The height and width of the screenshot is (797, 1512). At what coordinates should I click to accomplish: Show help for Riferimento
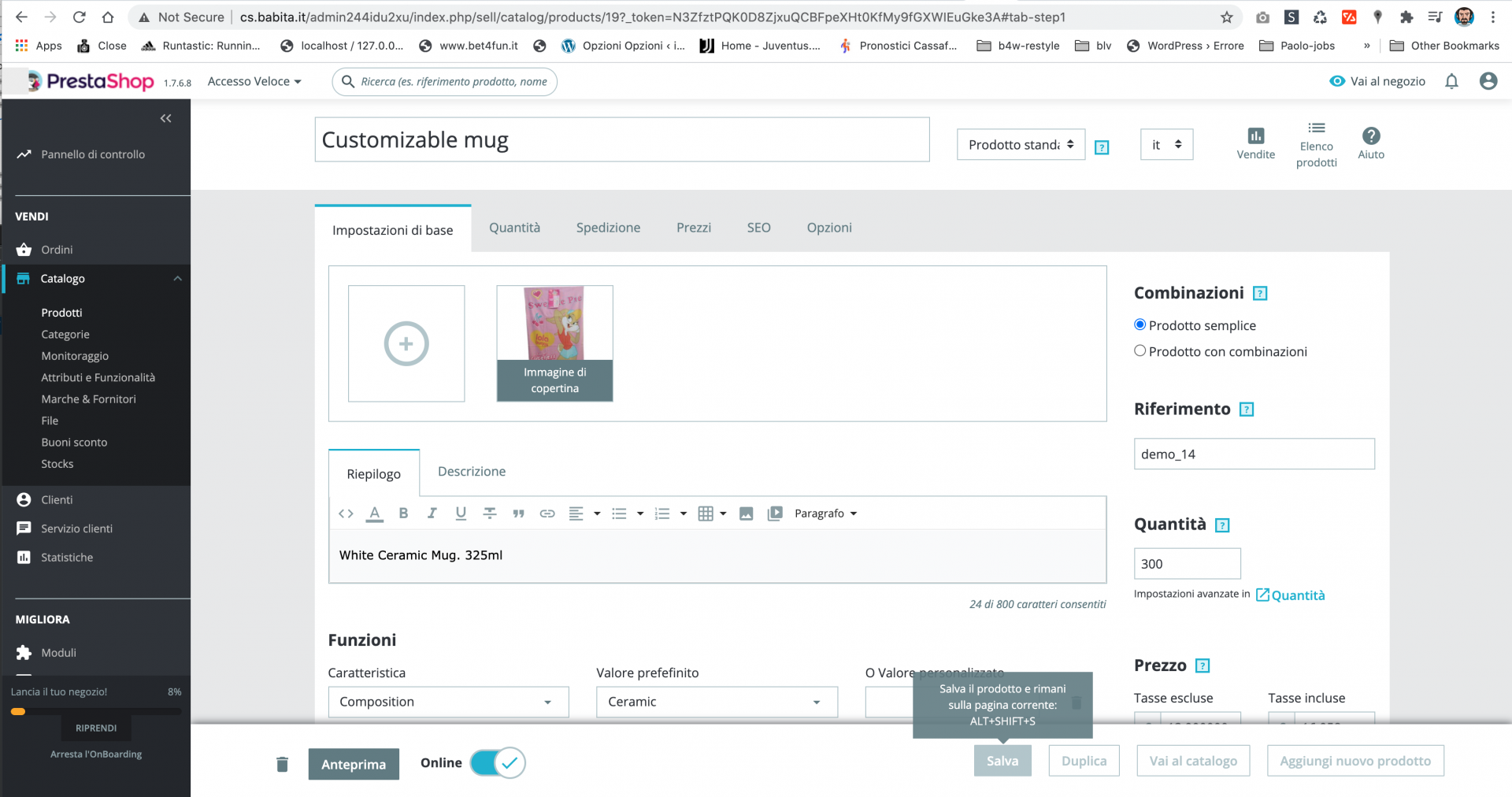pyautogui.click(x=1247, y=410)
